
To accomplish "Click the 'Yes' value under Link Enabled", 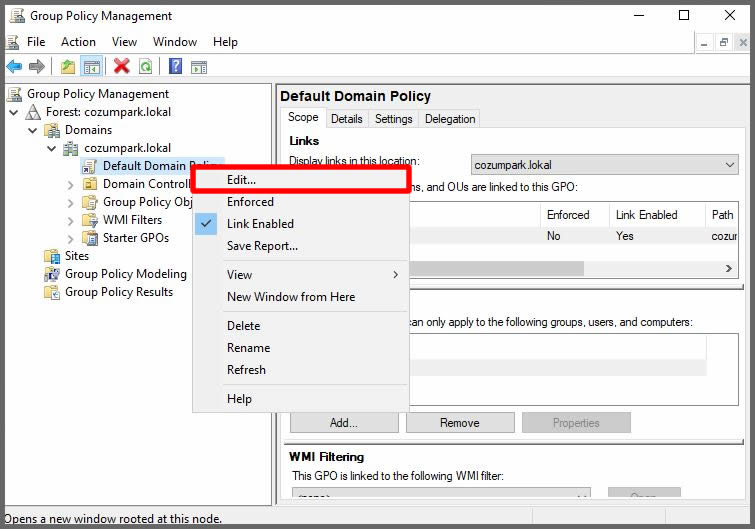I will point(625,236).
